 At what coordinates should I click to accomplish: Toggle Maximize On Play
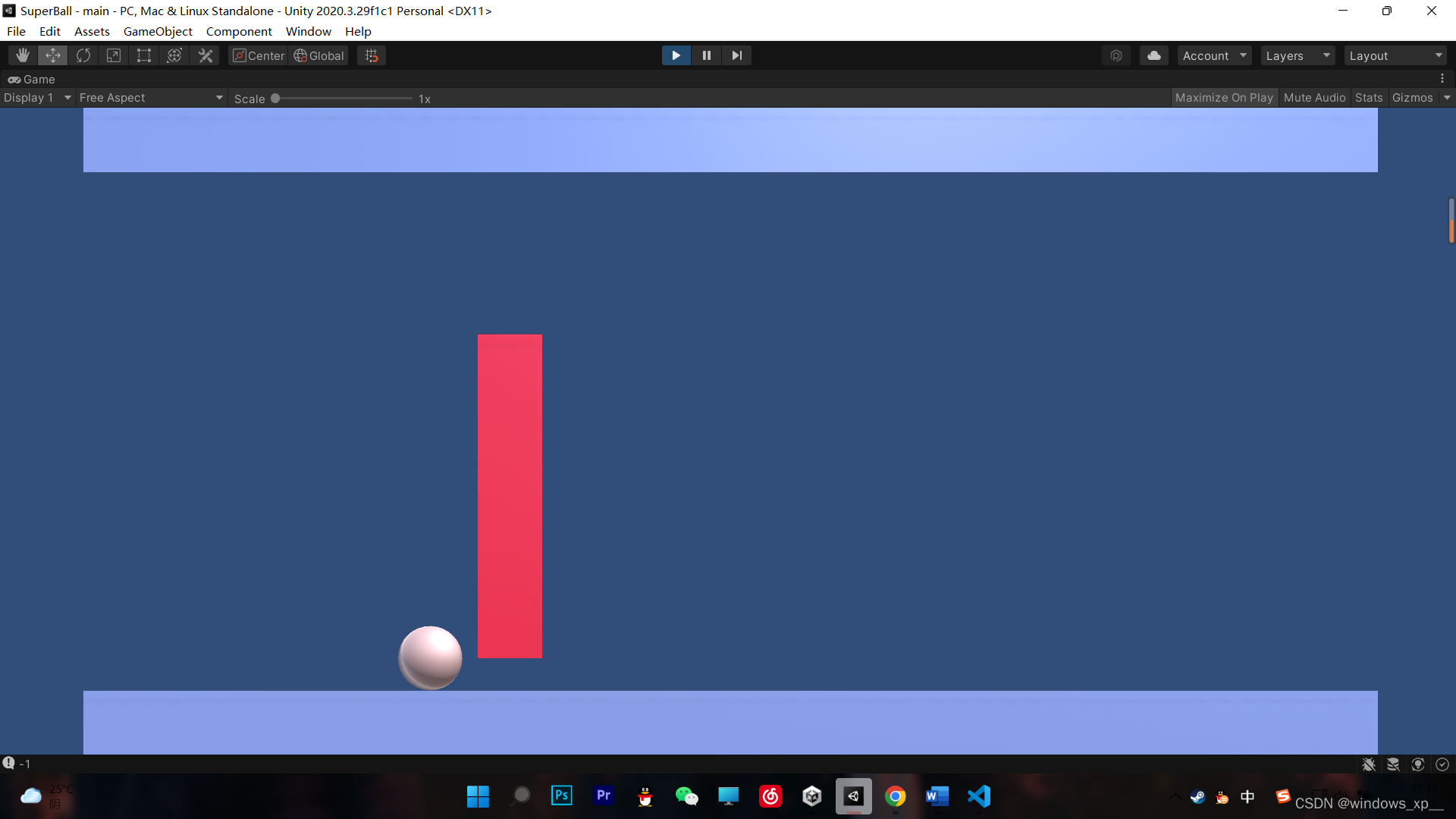tap(1223, 98)
